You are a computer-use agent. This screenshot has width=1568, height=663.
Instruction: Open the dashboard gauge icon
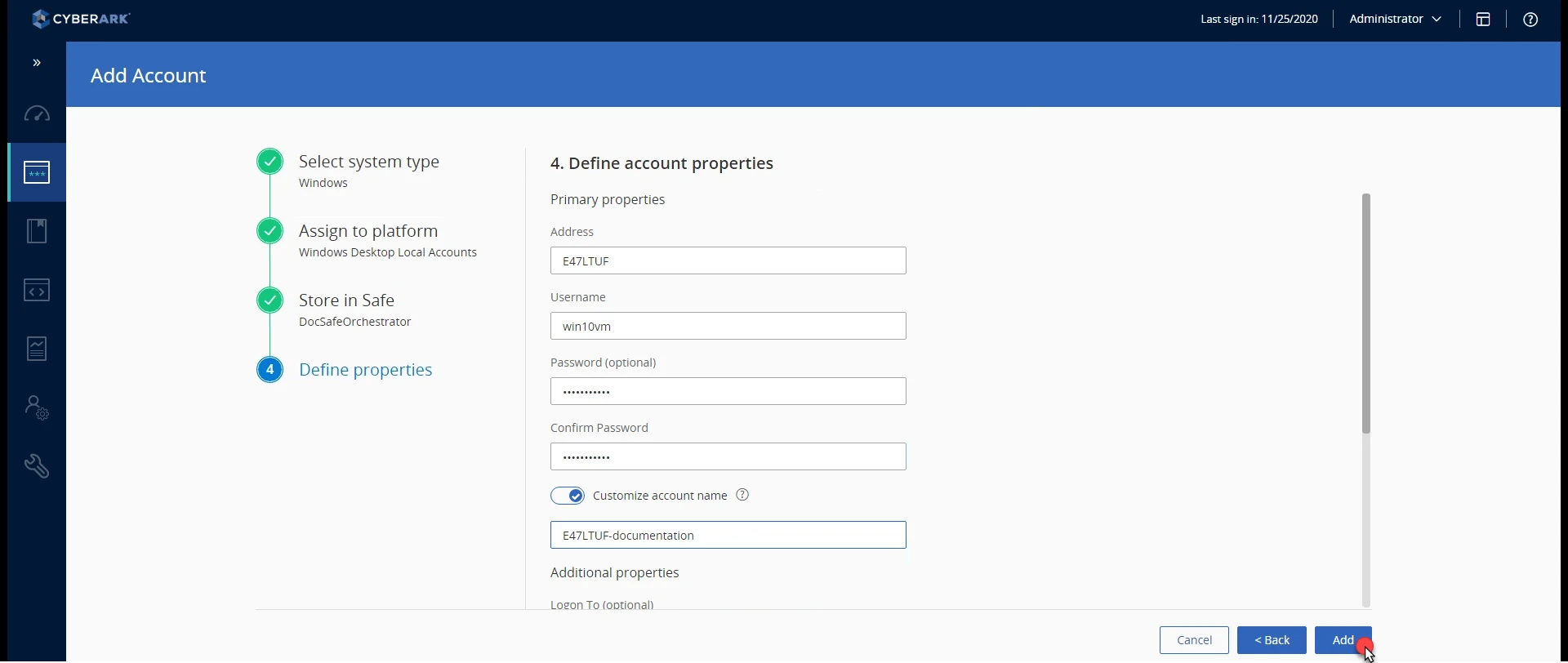pos(37,114)
